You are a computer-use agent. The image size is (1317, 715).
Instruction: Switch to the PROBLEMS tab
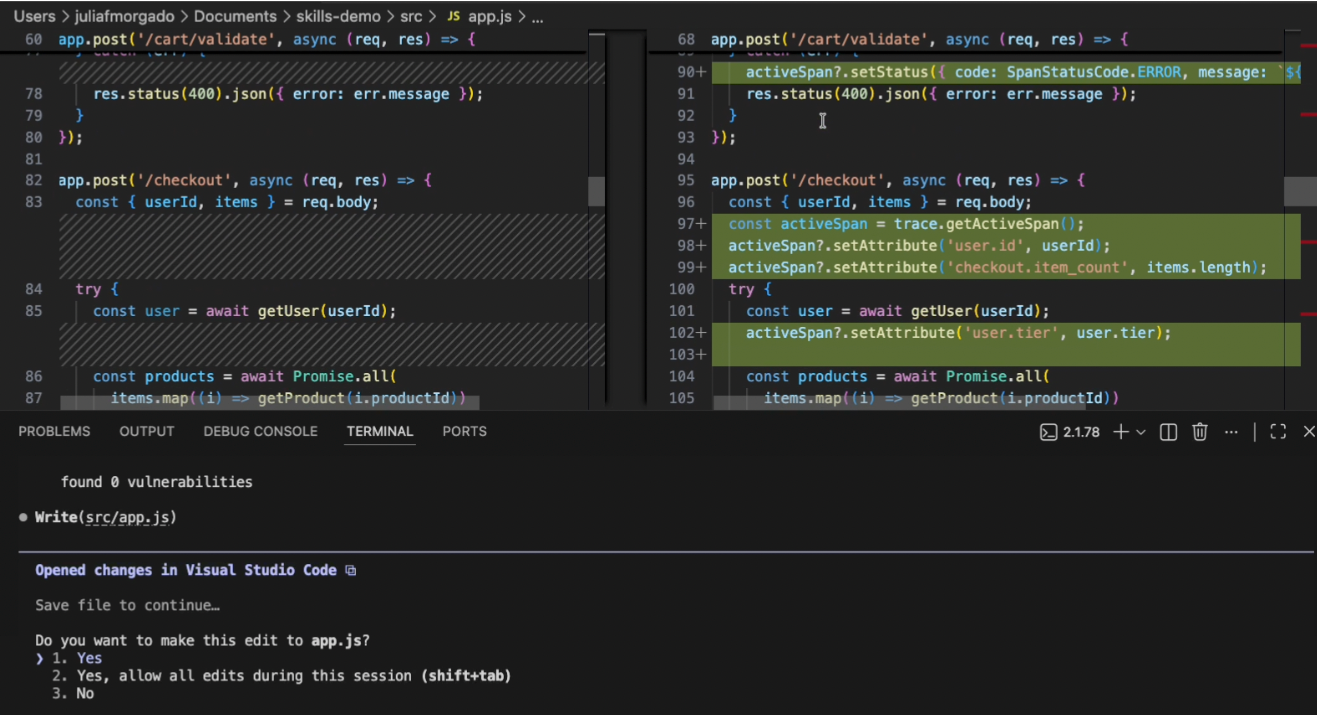(54, 431)
